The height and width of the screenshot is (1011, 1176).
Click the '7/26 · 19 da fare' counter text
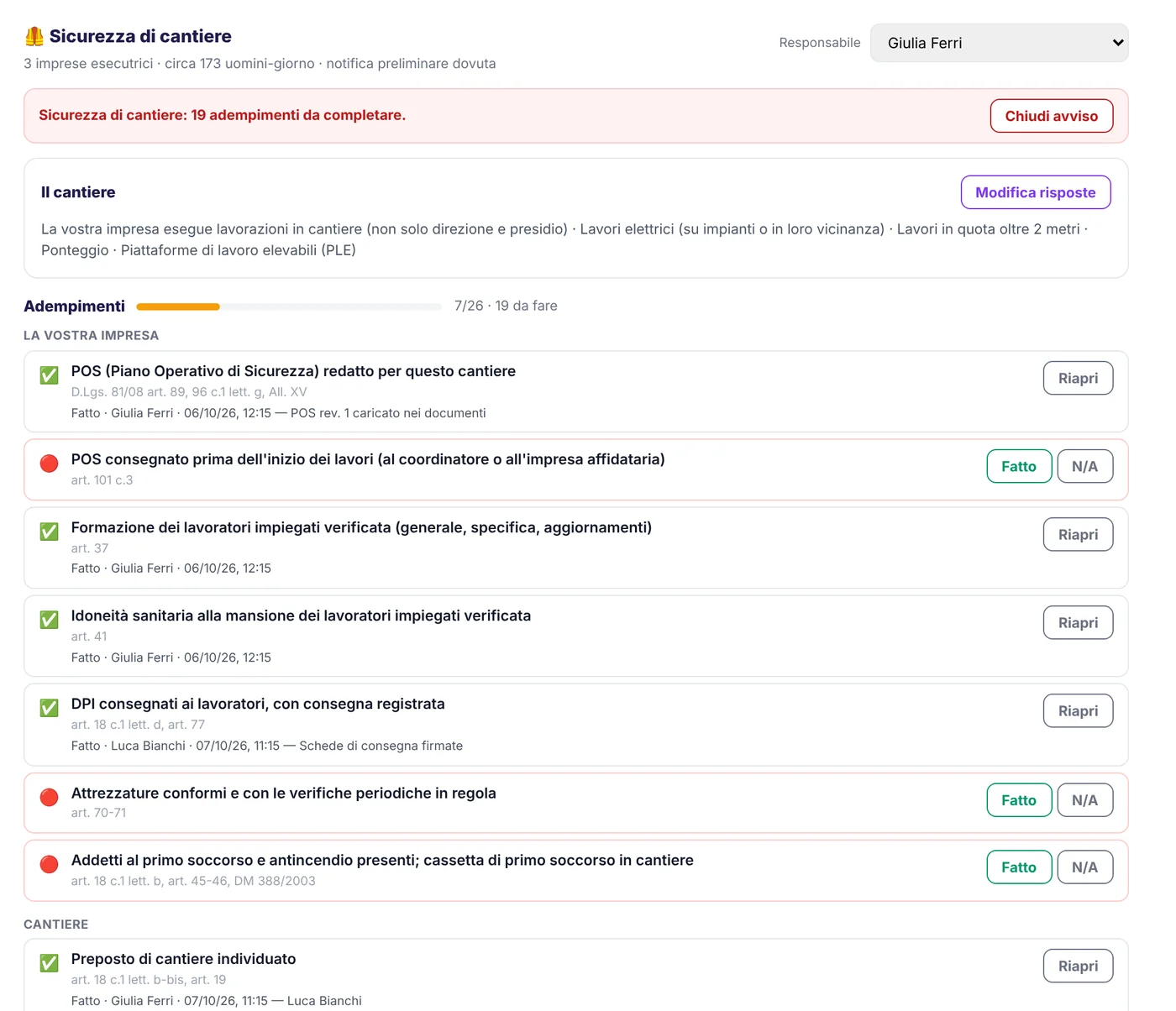(x=506, y=306)
